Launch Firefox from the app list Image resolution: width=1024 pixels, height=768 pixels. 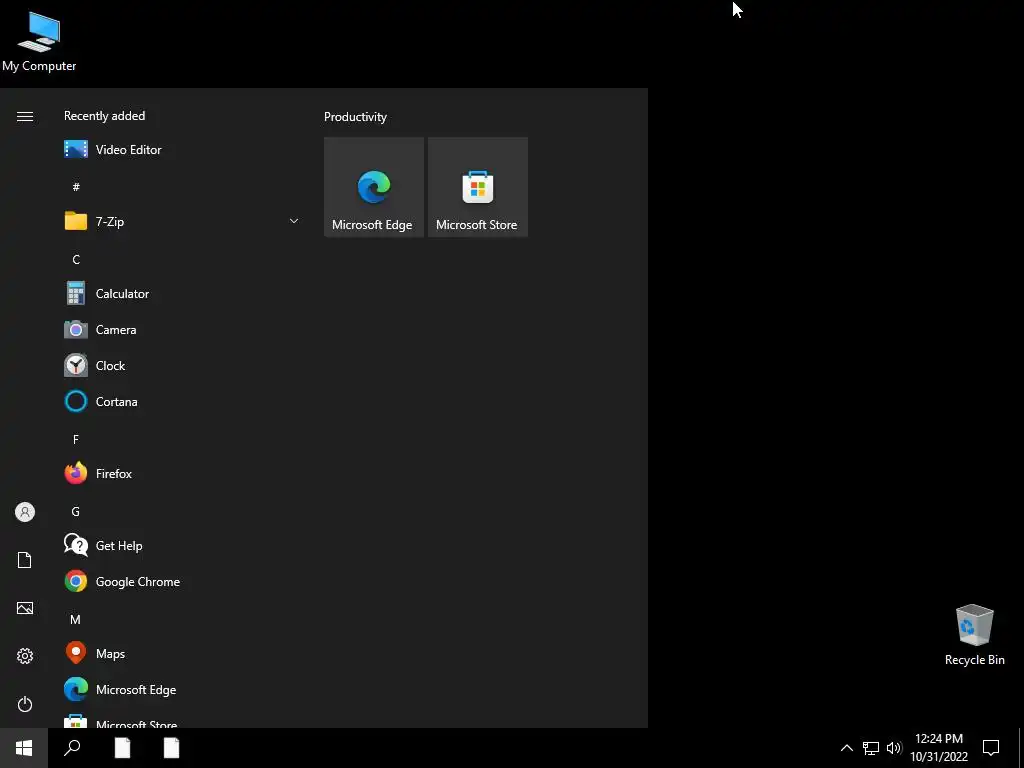(183, 473)
